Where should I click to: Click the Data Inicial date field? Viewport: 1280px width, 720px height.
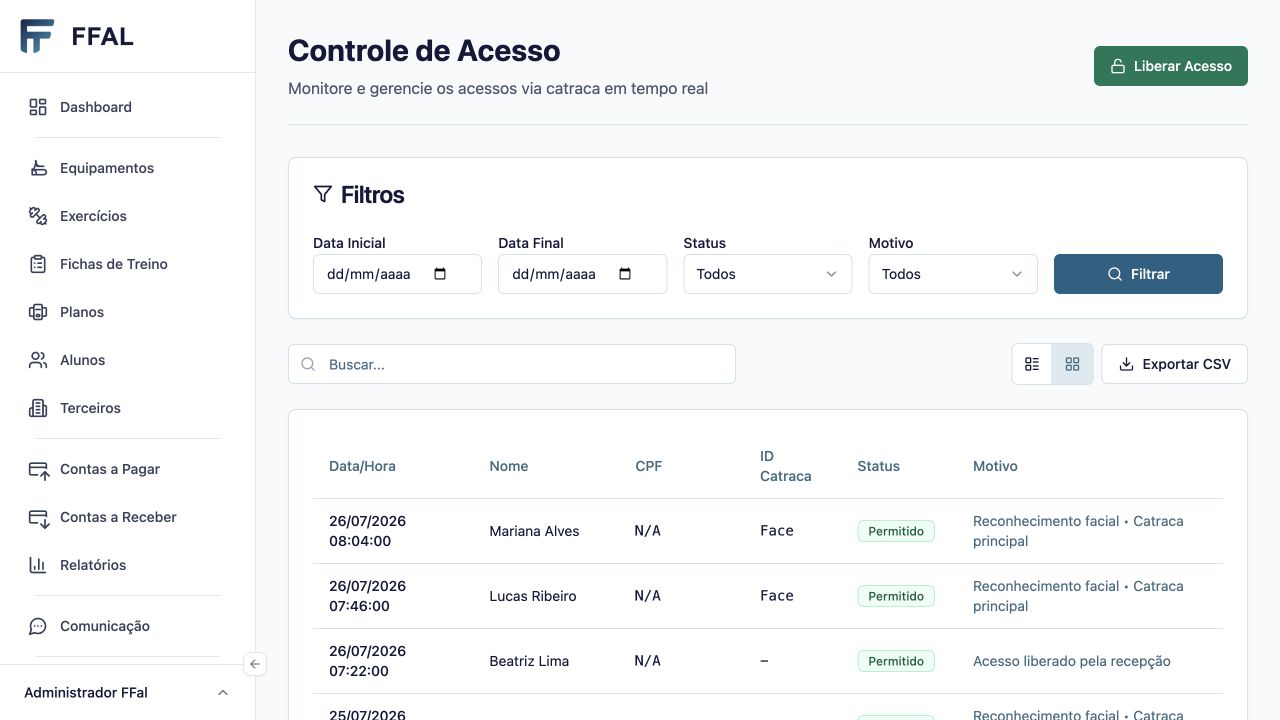[x=397, y=274]
